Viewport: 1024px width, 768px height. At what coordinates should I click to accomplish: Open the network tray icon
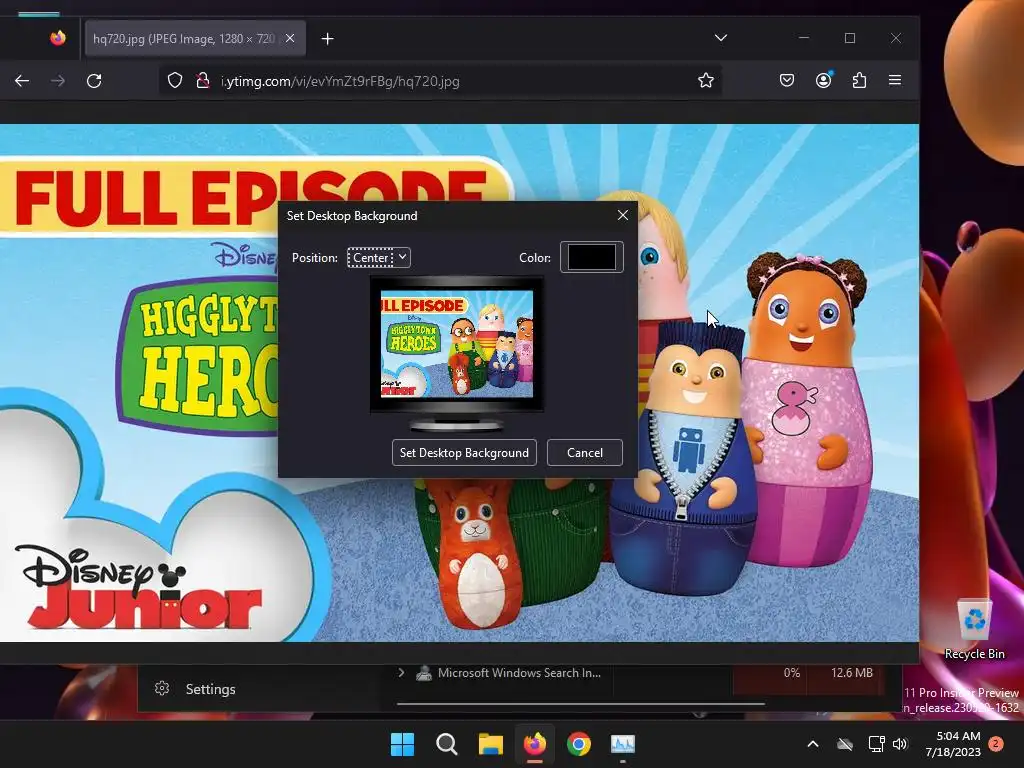pos(876,744)
